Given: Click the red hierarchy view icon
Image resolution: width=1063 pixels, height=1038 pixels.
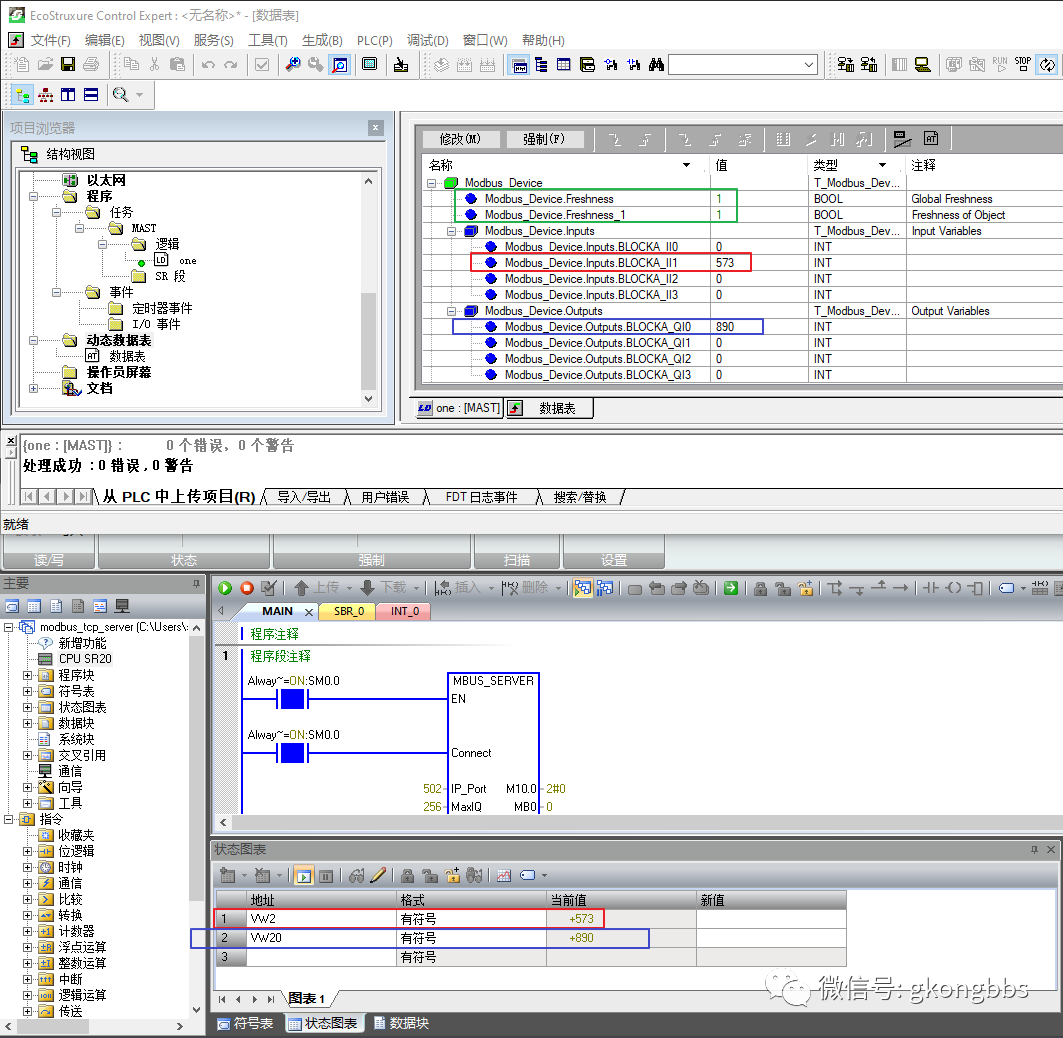Looking at the screenshot, I should pos(45,95).
